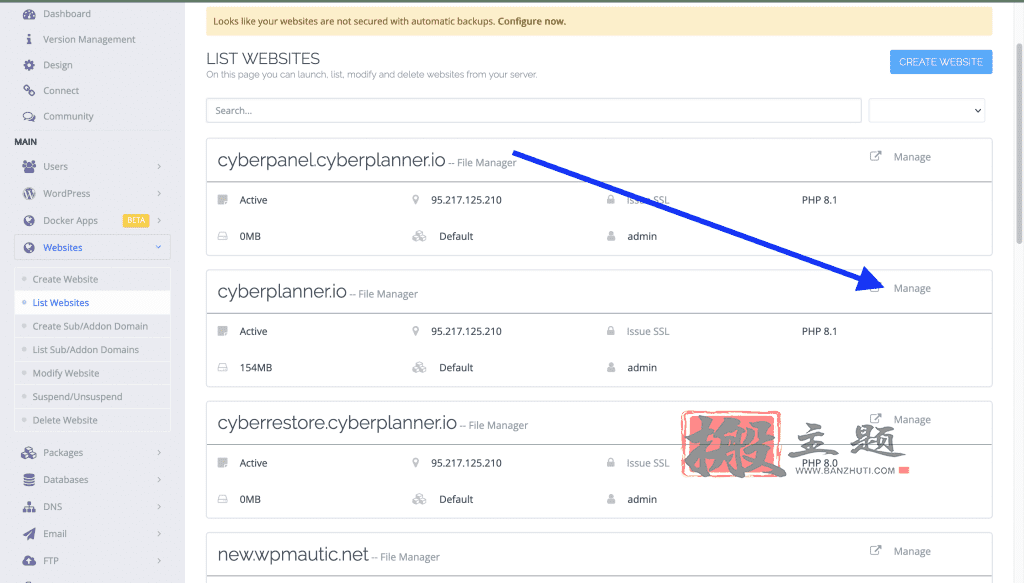Click lock icon in cyberplanner.io row
The height and width of the screenshot is (583, 1024).
pos(611,331)
